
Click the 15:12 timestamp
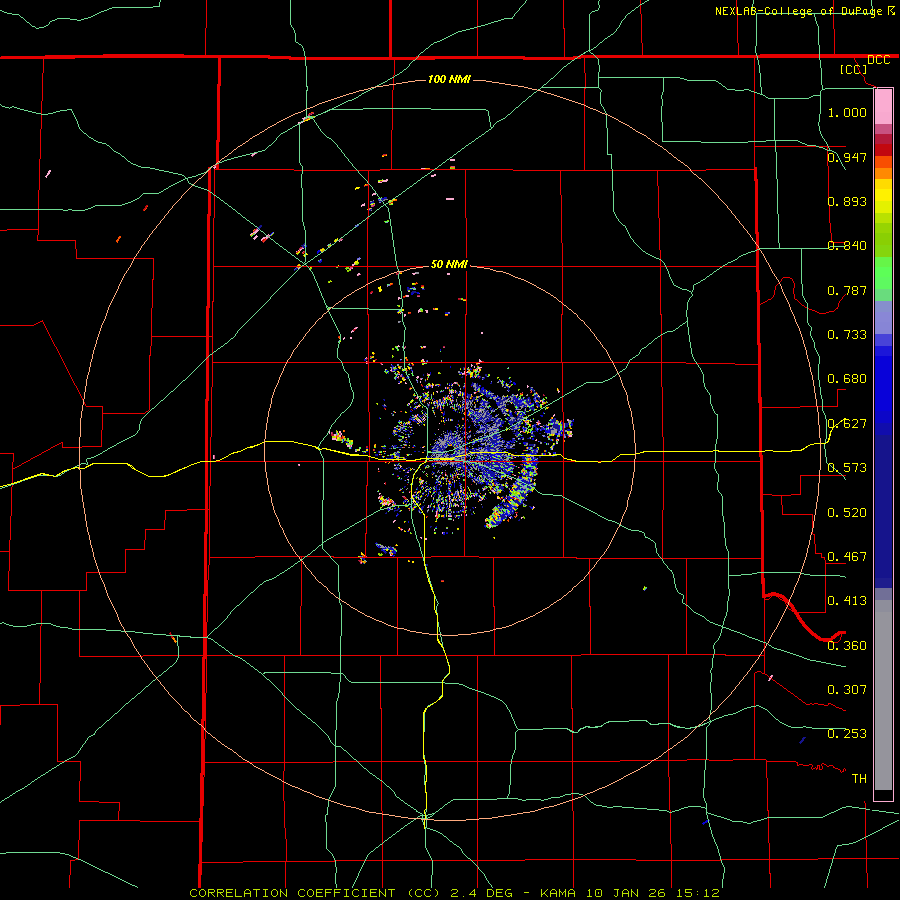click(698, 893)
